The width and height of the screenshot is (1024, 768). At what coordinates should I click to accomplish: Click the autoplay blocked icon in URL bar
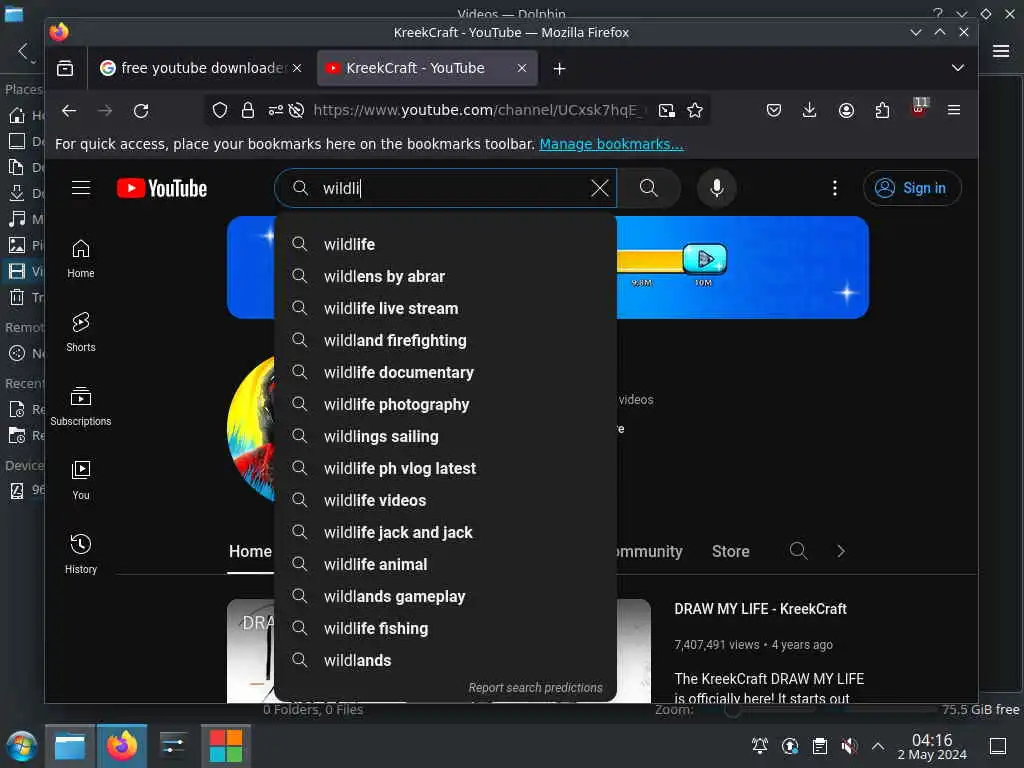pyautogui.click(x=296, y=110)
